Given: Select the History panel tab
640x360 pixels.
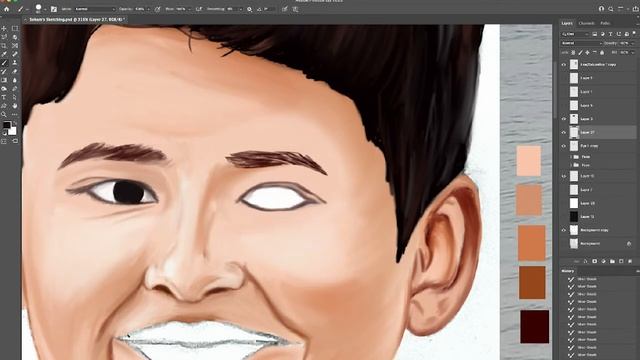Looking at the screenshot, I should click(x=568, y=271).
